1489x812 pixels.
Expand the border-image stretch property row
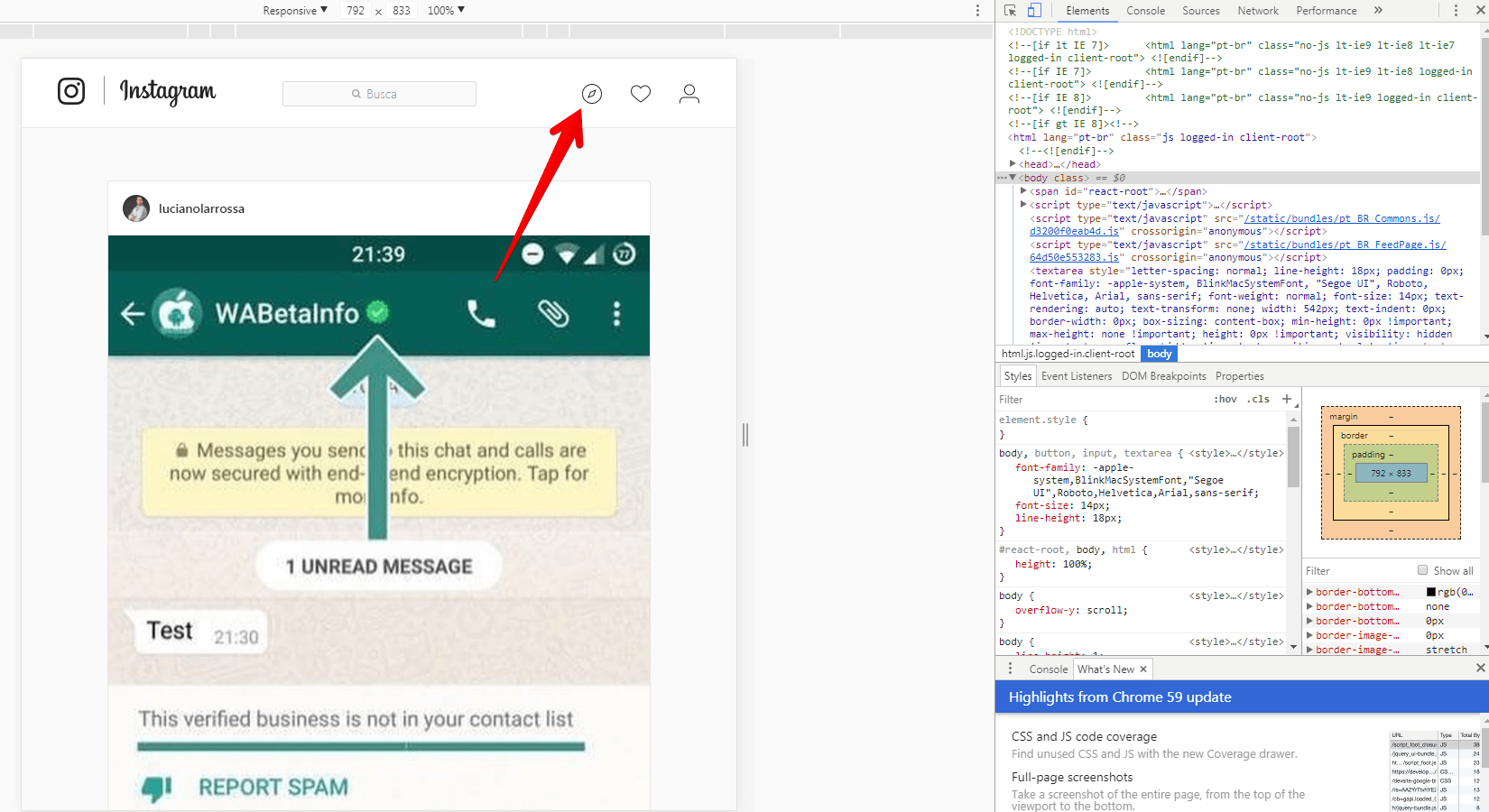pos(1309,650)
